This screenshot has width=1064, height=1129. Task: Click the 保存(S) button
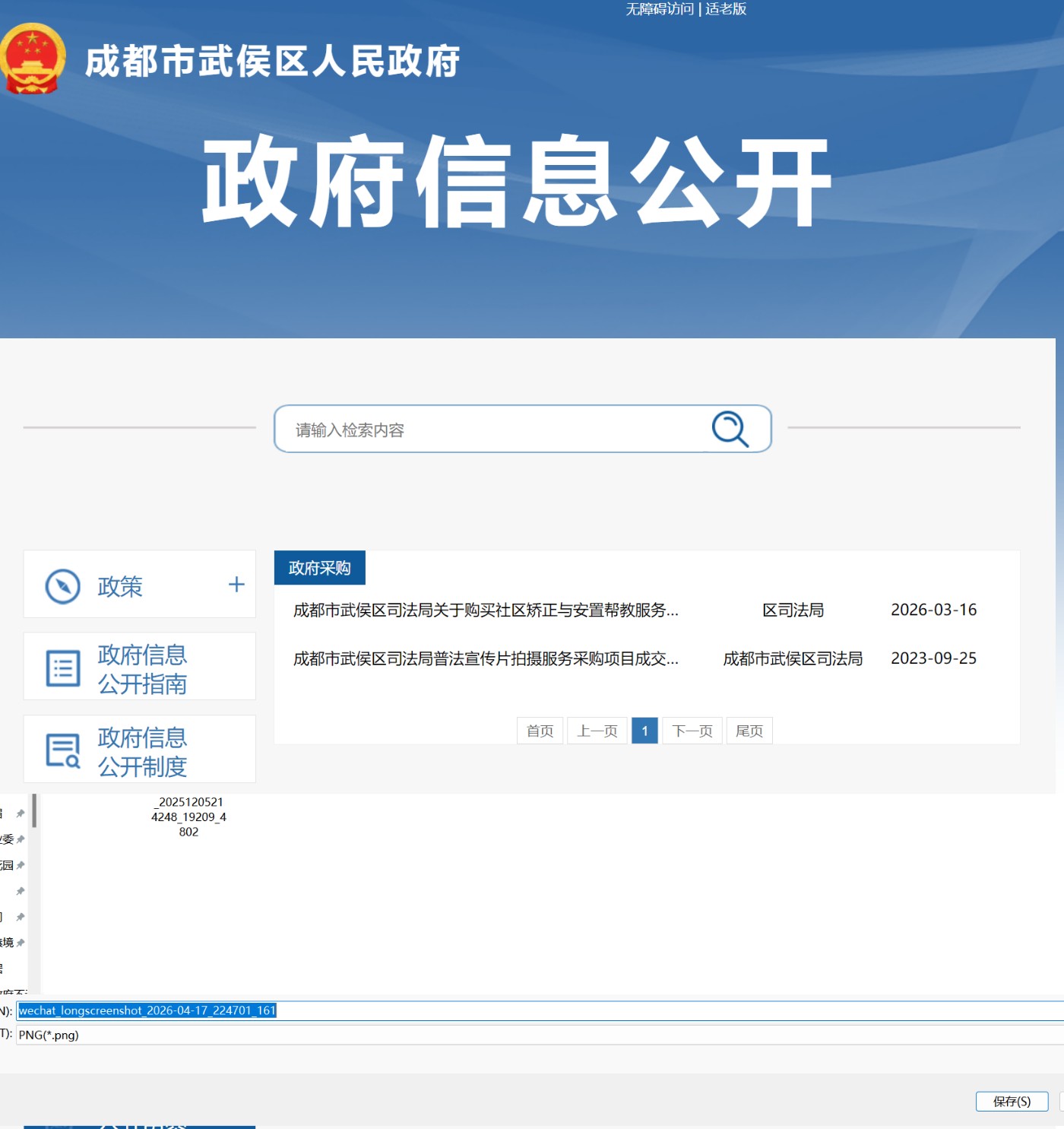[1011, 1101]
